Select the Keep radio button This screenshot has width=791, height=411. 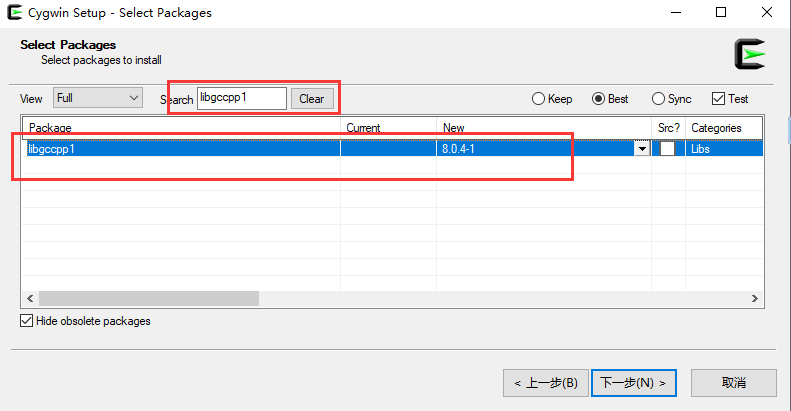[x=552, y=99]
